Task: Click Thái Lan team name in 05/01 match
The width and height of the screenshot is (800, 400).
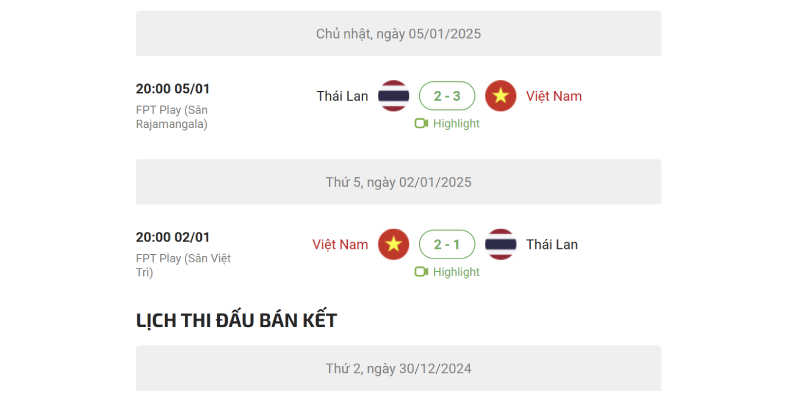Action: [342, 96]
